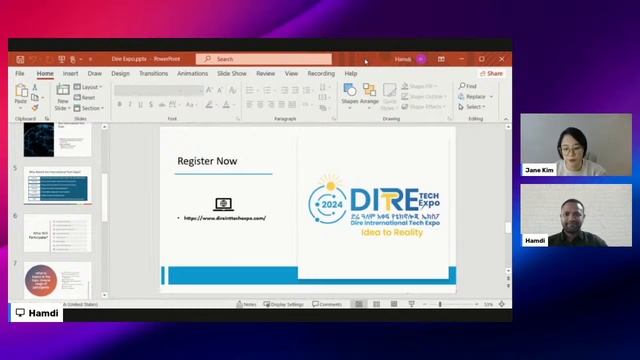Select slide 6 thumbnail
Image resolution: width=640 pixels, height=360 pixels.
click(58, 233)
